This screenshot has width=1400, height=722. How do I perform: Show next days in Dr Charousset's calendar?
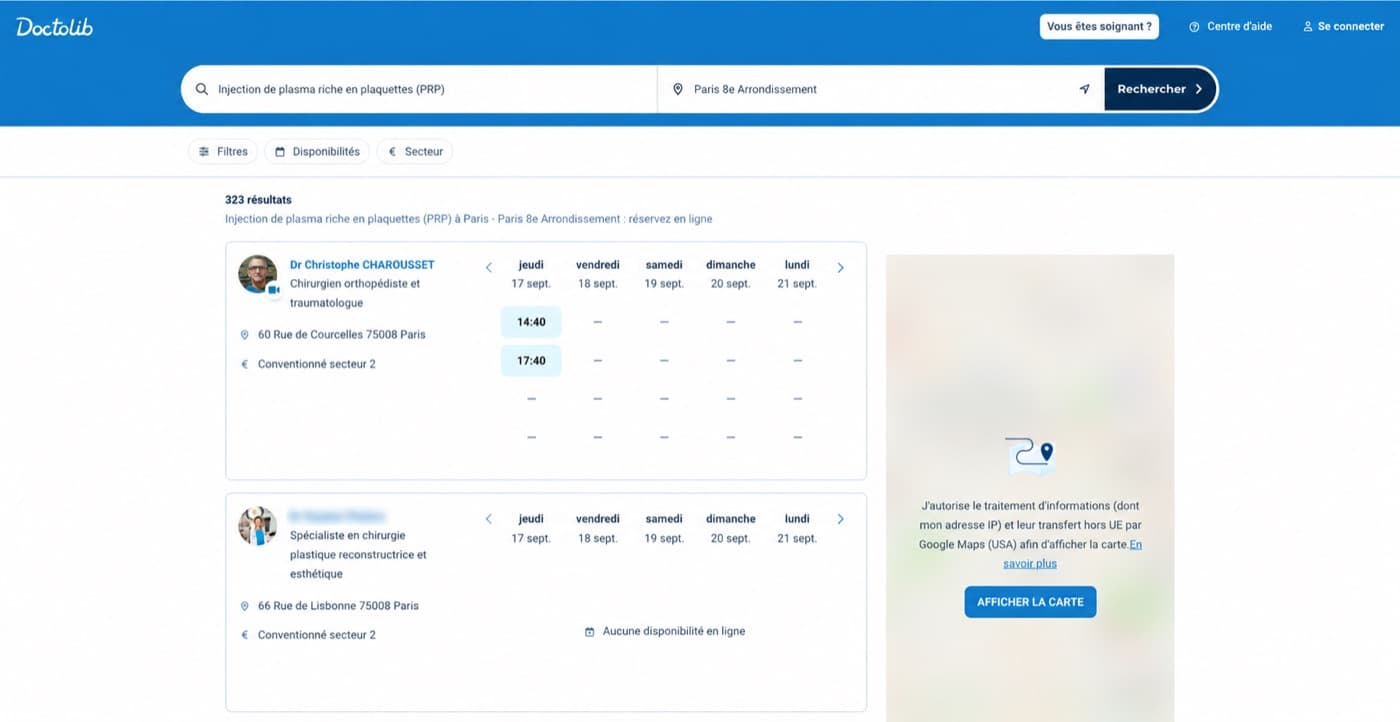click(x=840, y=268)
